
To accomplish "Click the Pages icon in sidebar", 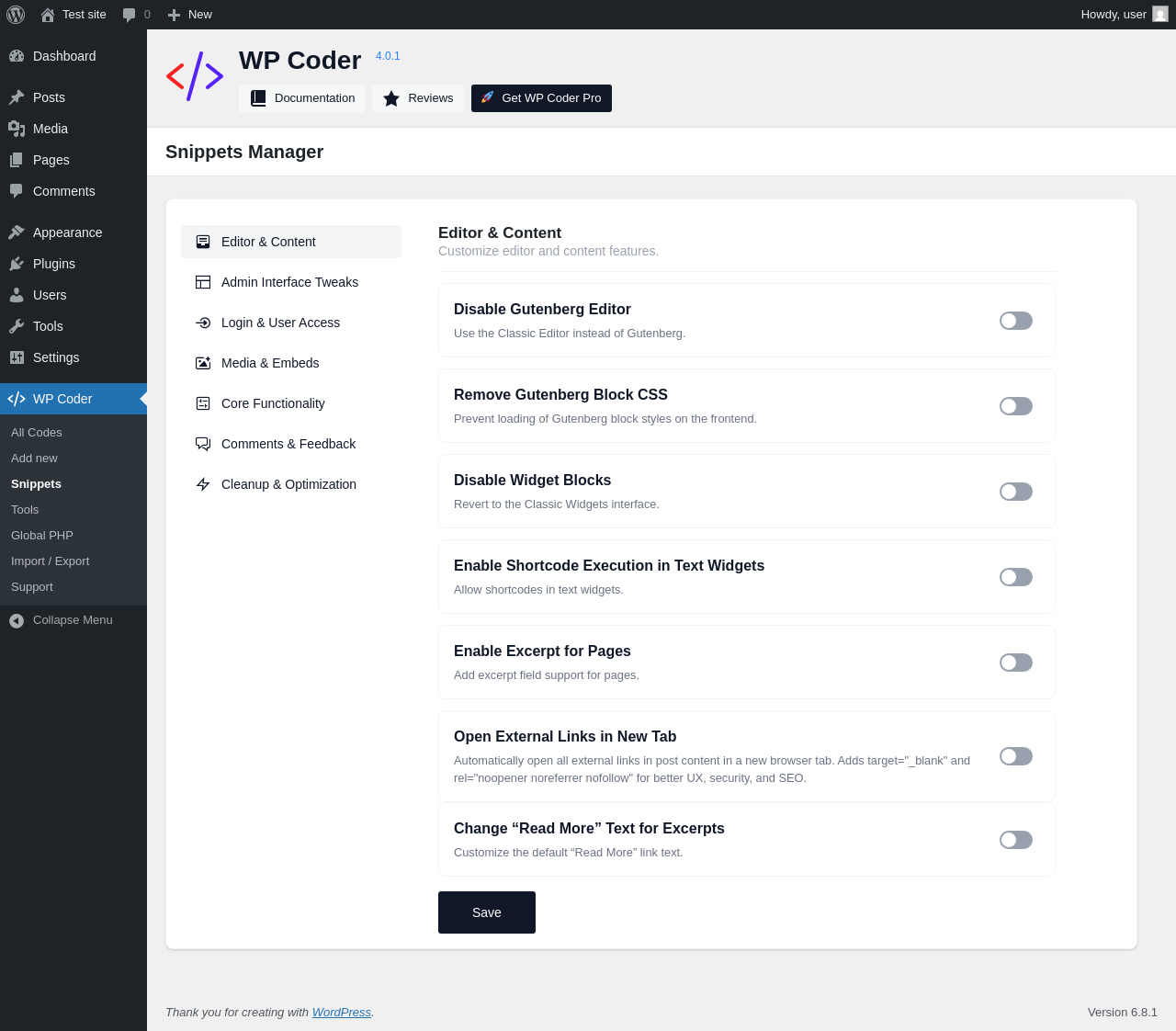I will 17,160.
